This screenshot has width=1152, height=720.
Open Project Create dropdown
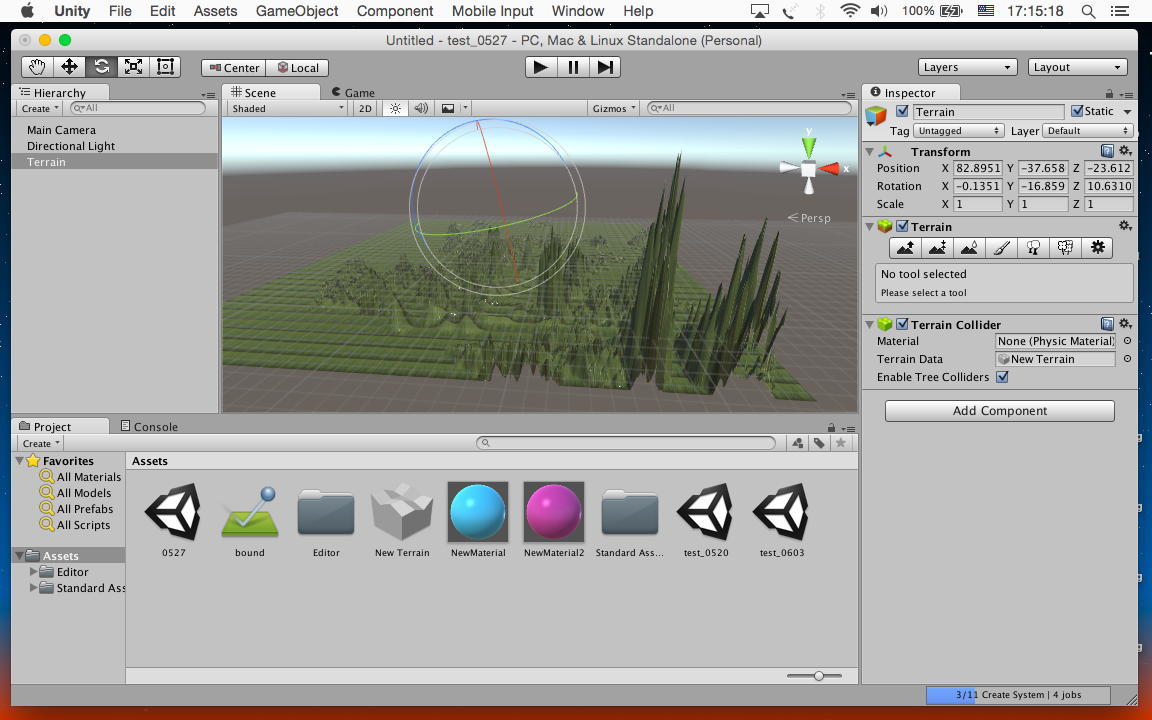(40, 443)
